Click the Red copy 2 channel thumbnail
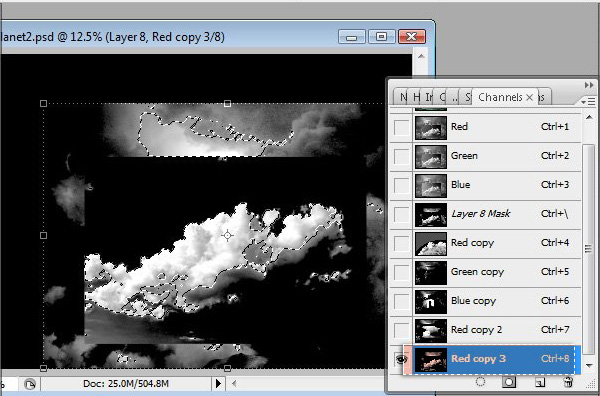 click(x=431, y=331)
